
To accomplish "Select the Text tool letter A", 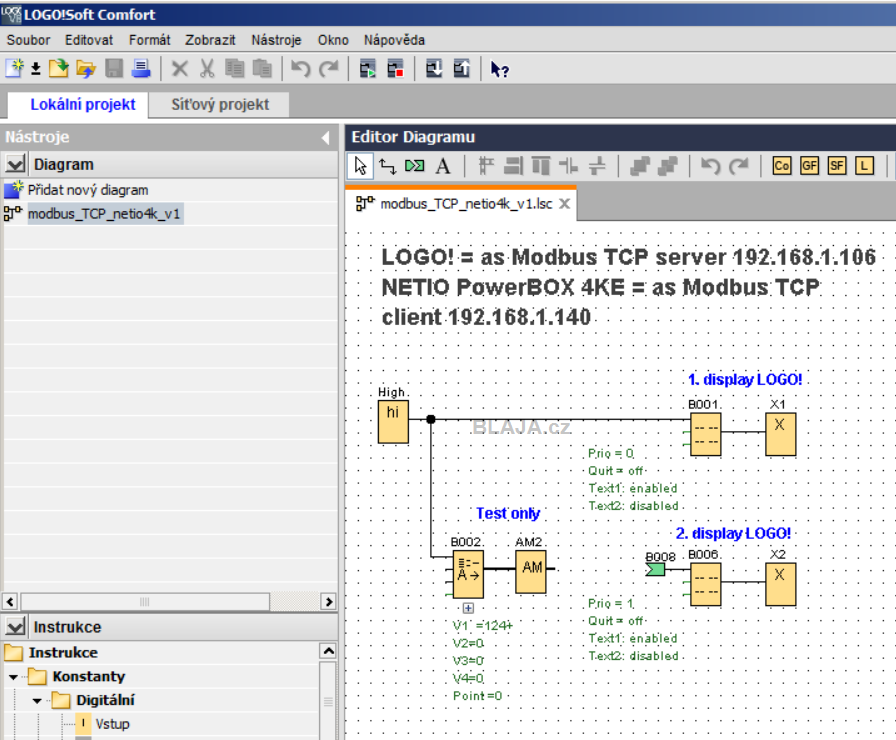I will tap(443, 166).
